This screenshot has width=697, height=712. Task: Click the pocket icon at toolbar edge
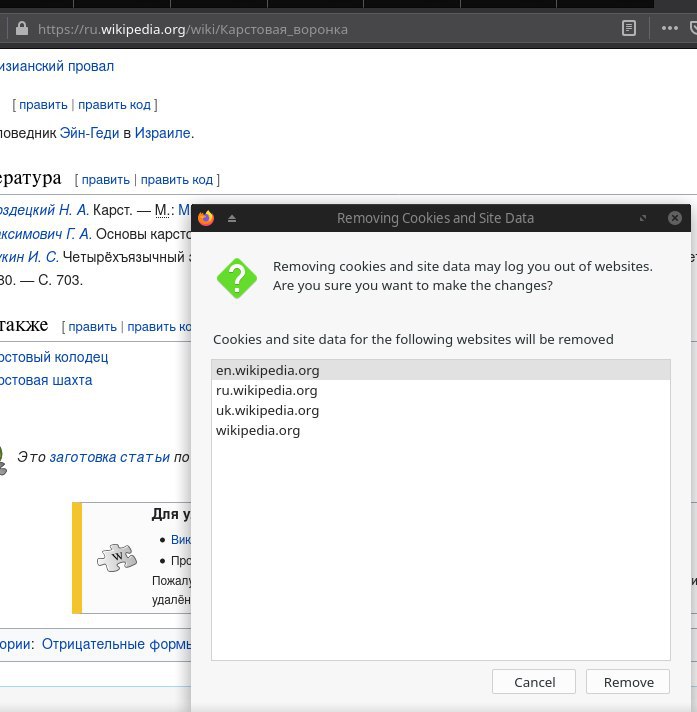tap(693, 29)
